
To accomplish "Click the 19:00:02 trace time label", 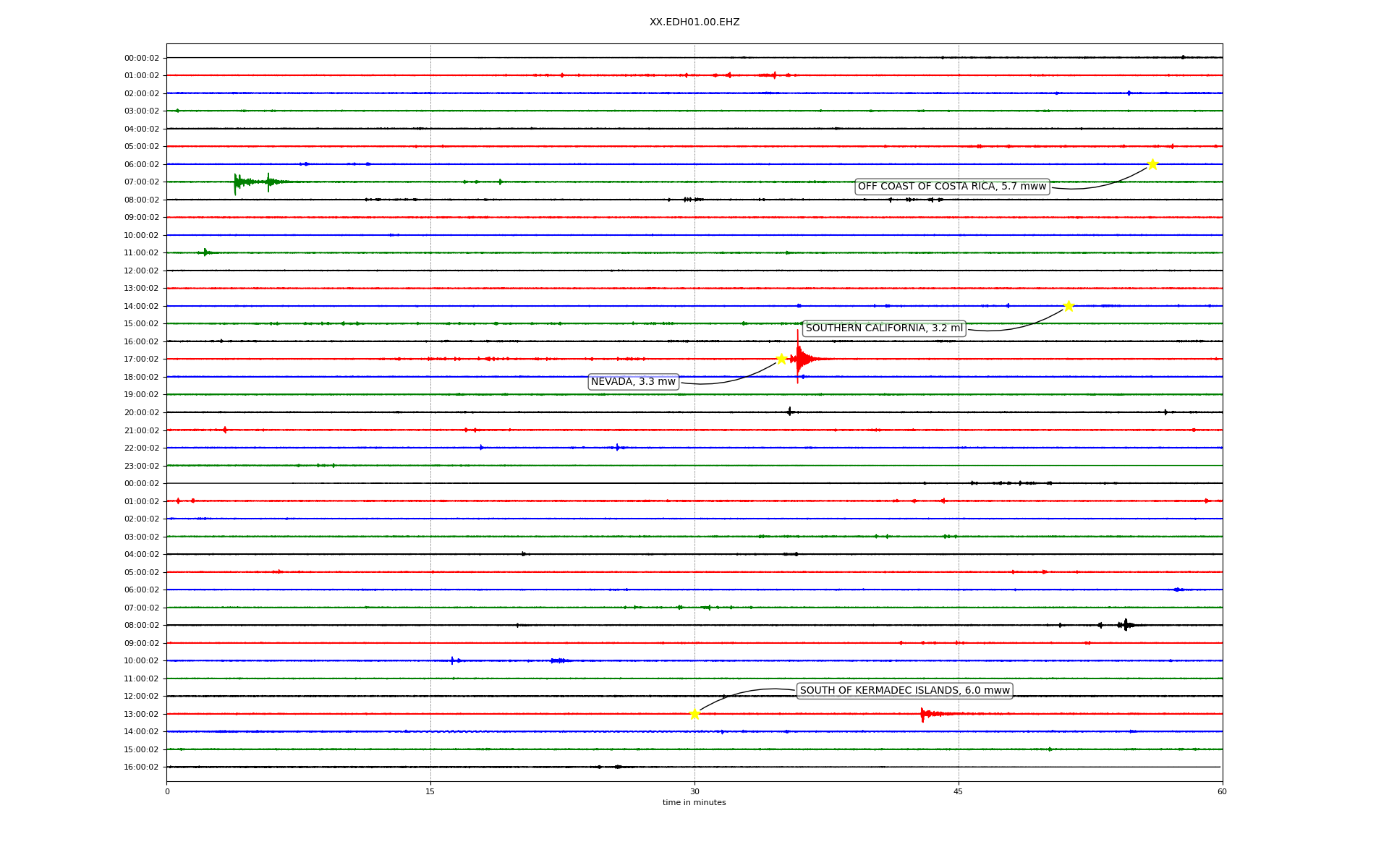I will [141, 395].
